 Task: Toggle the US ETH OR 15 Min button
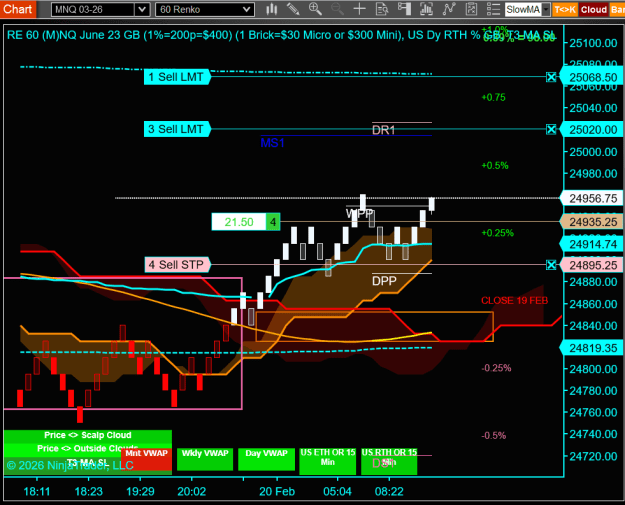click(328, 461)
